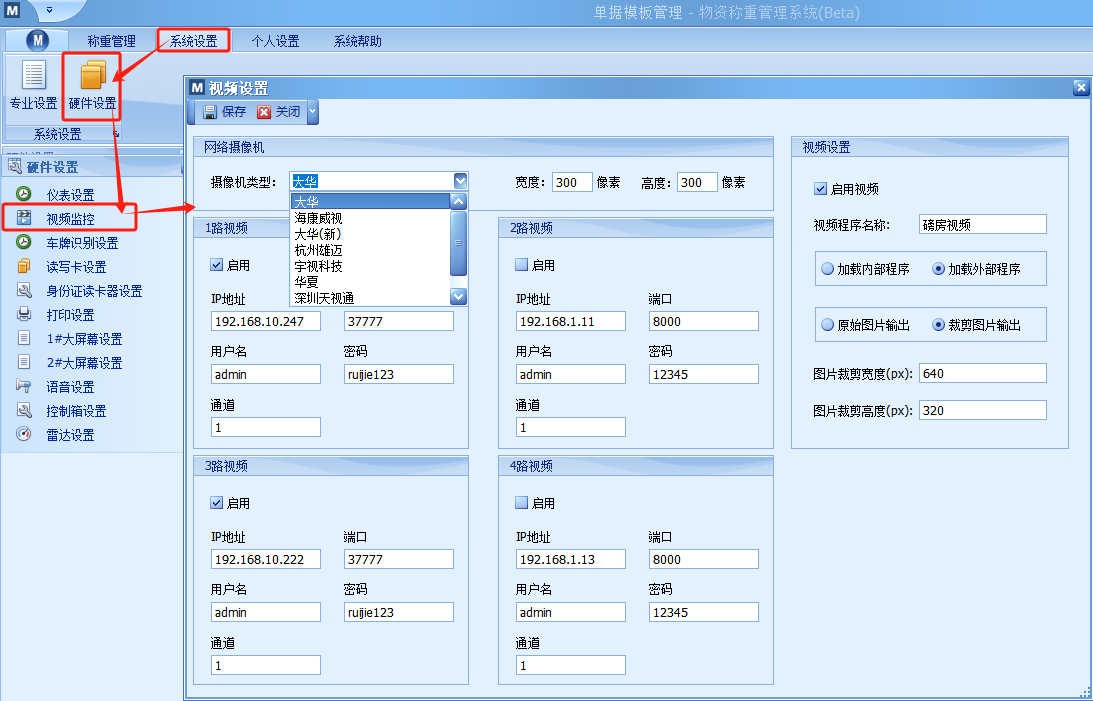Click the 1#大屏幕设置 document icon
The height and width of the screenshot is (701, 1093).
click(24, 339)
